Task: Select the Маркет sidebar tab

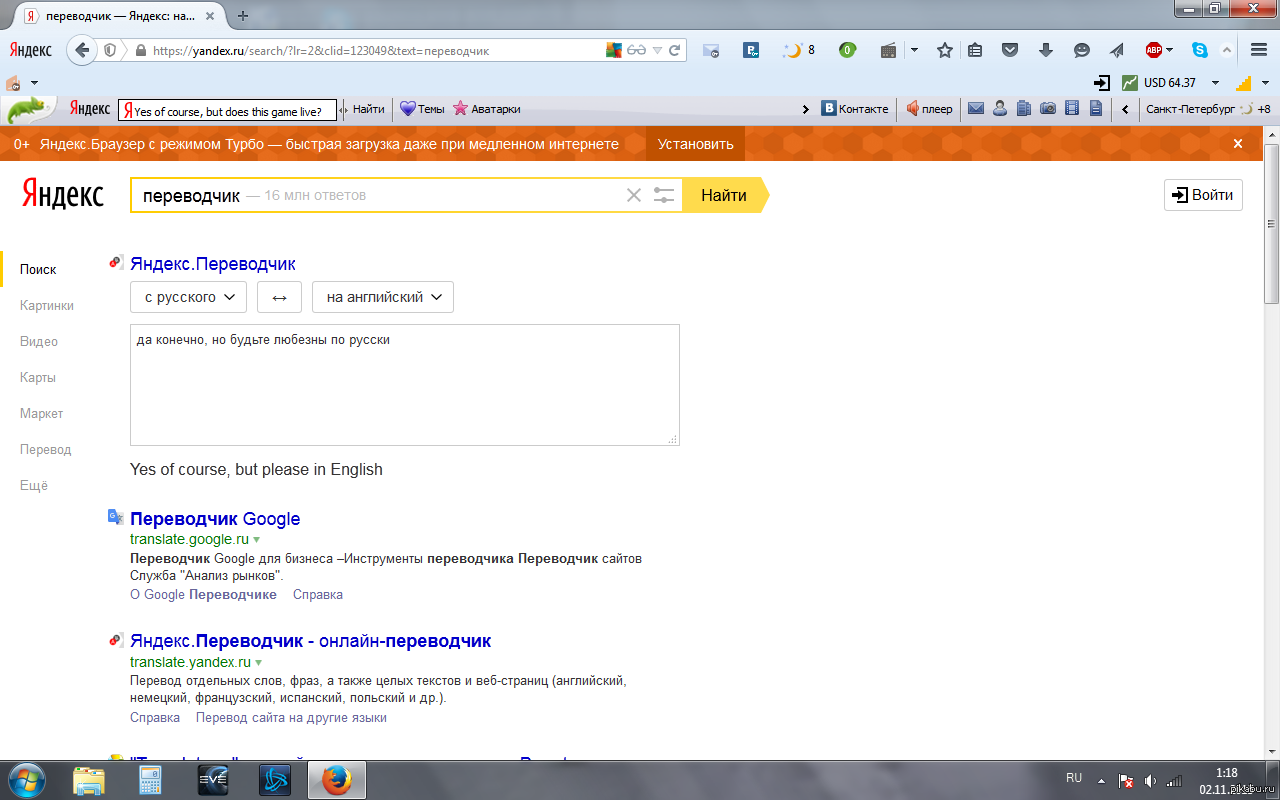Action: point(41,413)
